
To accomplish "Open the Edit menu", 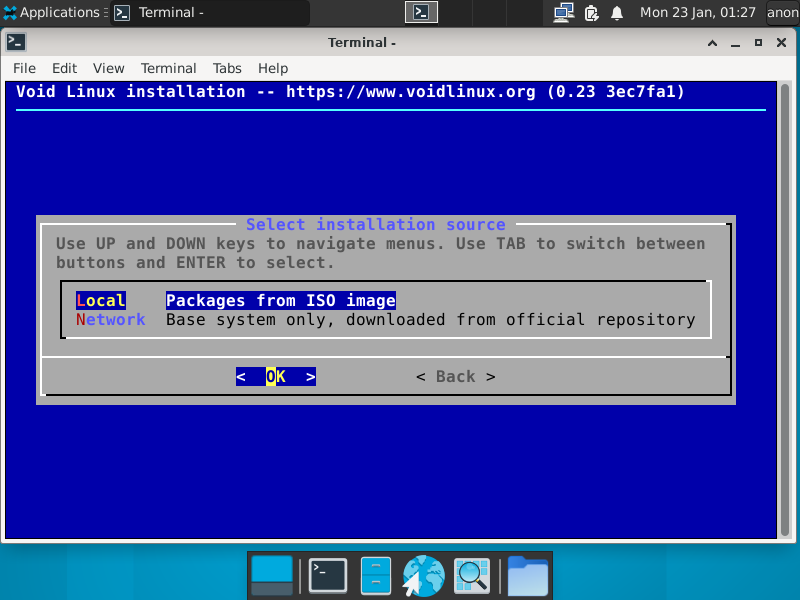I will click(64, 68).
